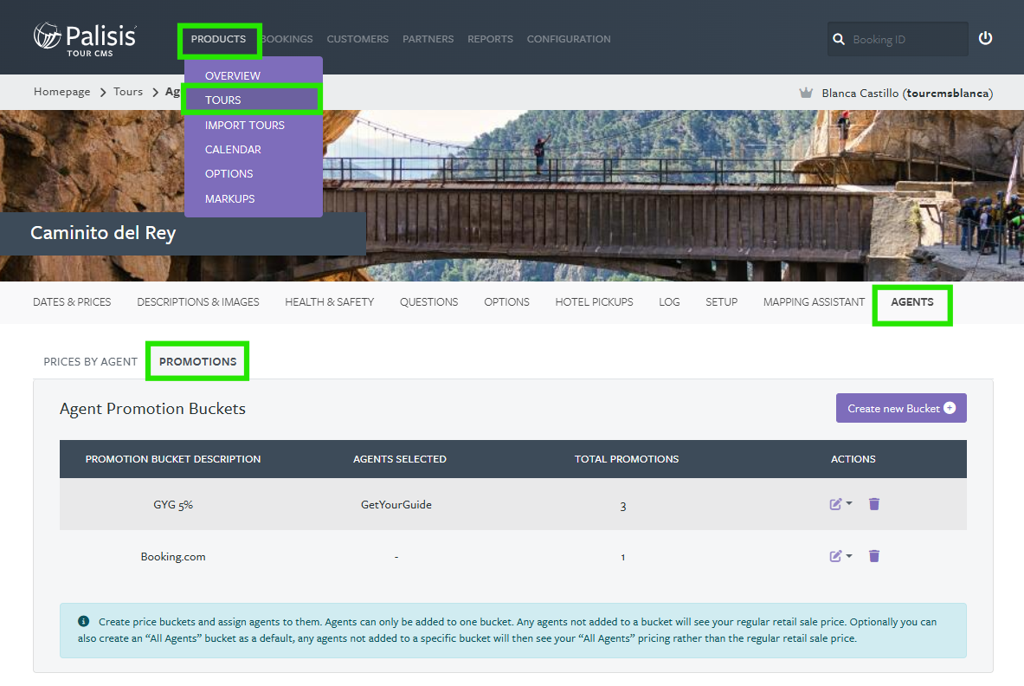Screen dimensions: 1024x686
Task: Select Calendar in Products dropdown
Action: tap(232, 150)
